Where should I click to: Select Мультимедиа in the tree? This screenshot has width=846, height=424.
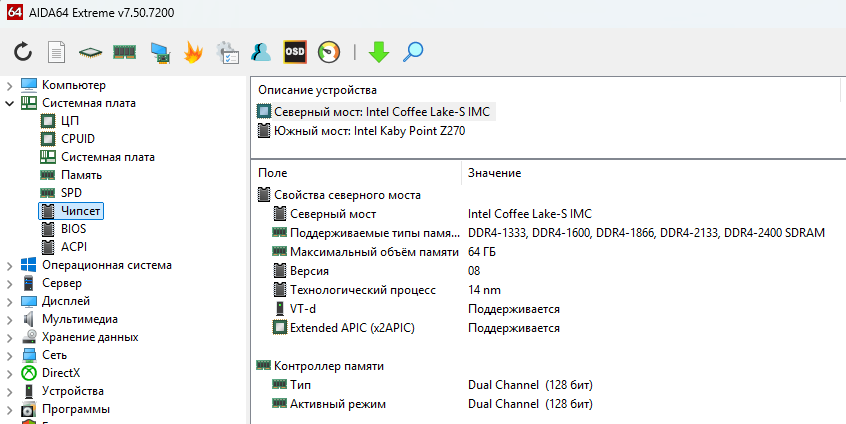[80, 319]
